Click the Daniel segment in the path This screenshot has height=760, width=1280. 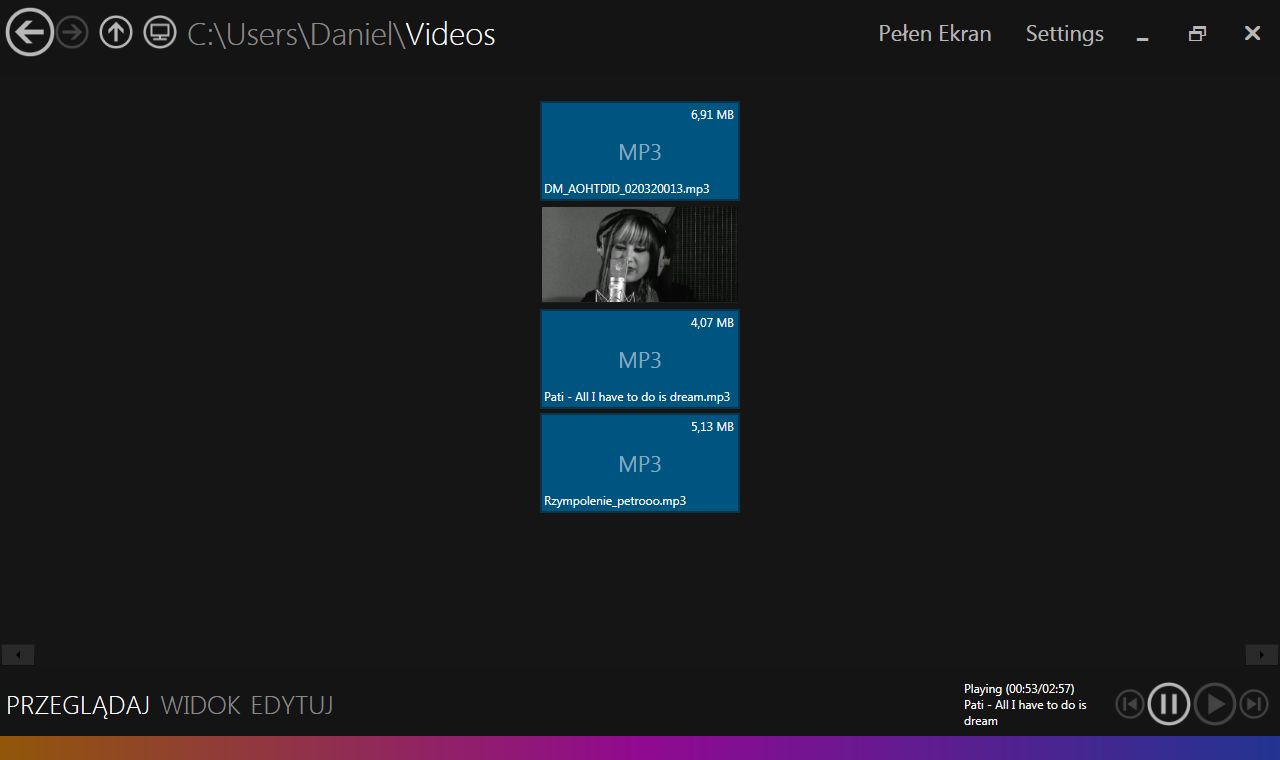[353, 34]
